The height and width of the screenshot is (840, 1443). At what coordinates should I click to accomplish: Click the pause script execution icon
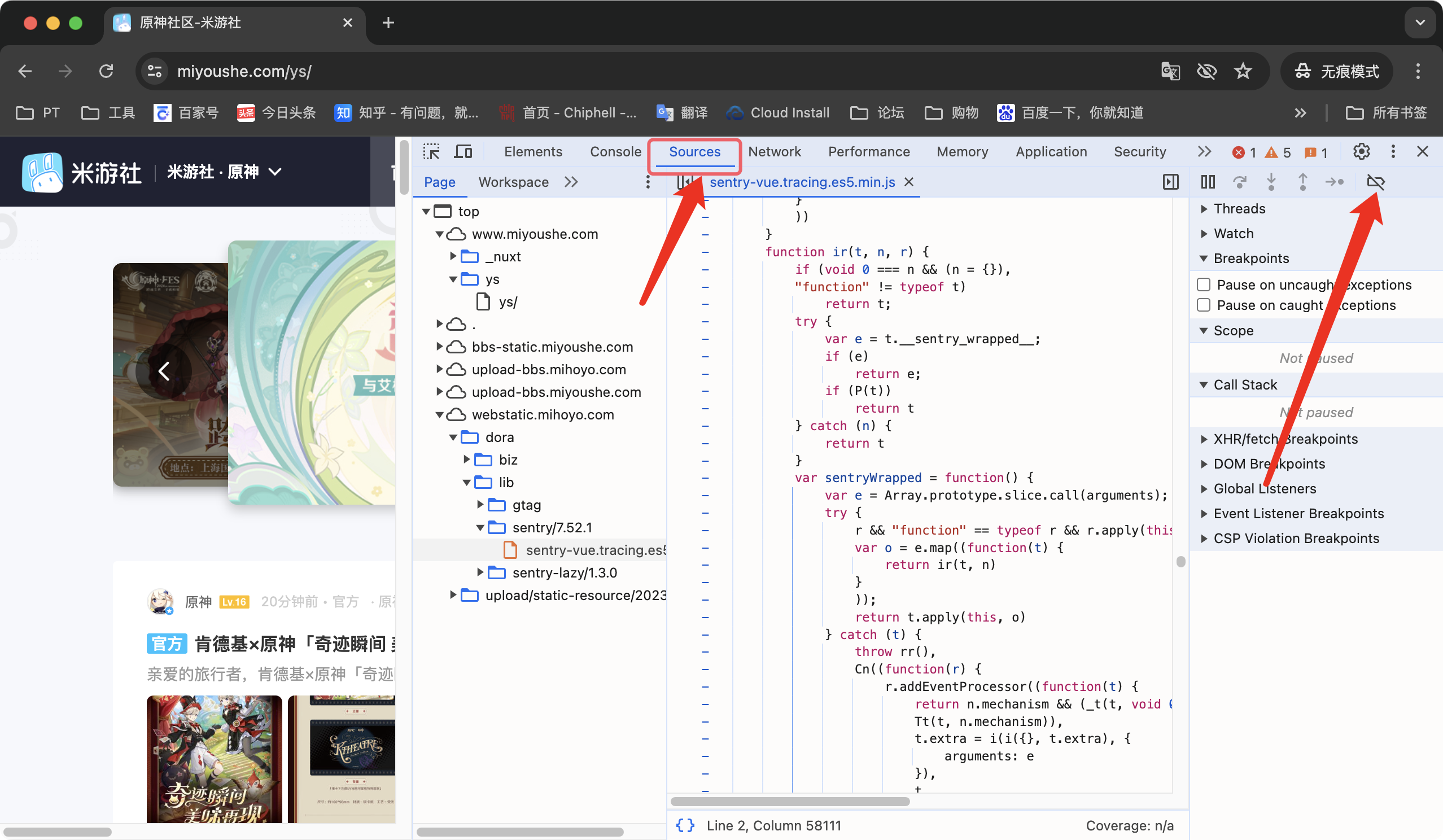coord(1208,182)
